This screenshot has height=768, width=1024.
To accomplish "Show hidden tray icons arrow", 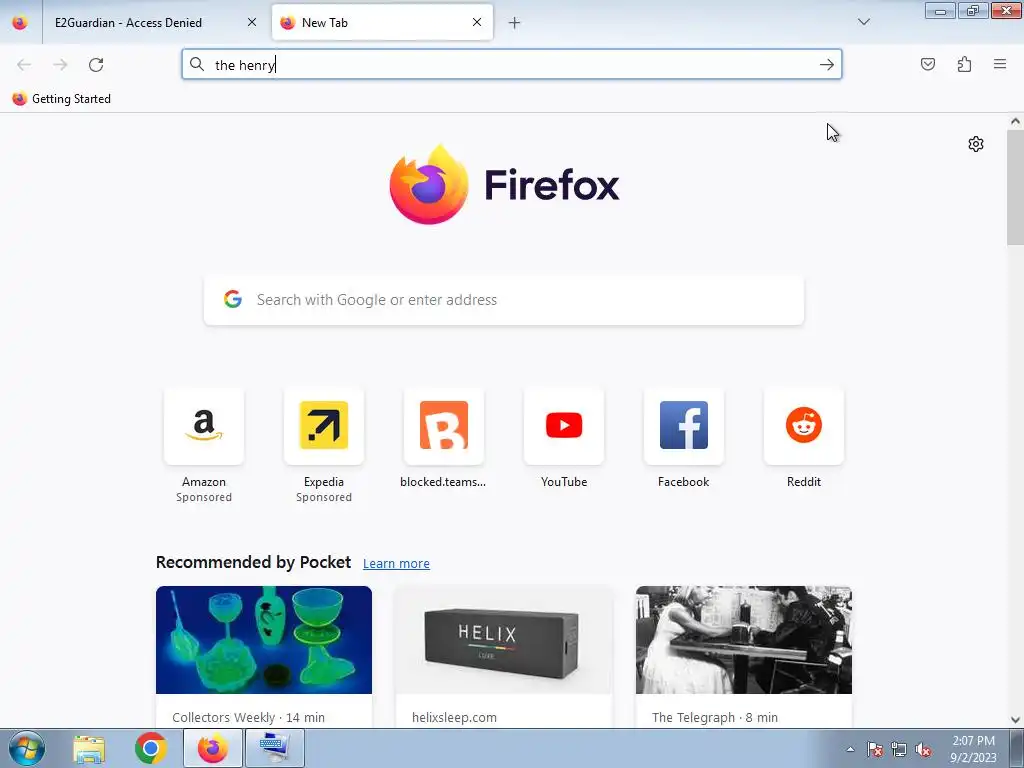I will (x=850, y=750).
